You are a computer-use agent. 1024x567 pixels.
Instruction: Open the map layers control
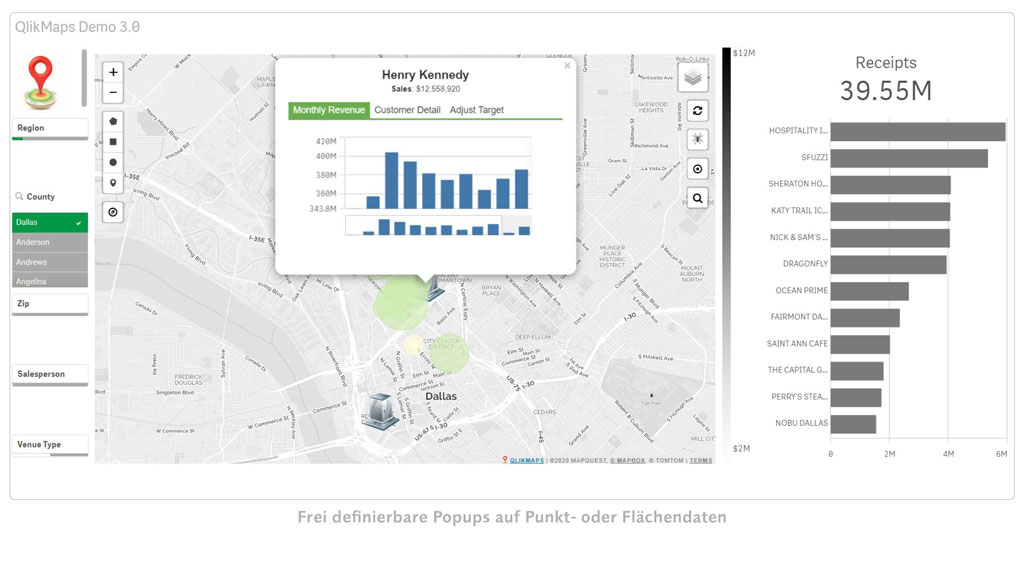pyautogui.click(x=693, y=78)
